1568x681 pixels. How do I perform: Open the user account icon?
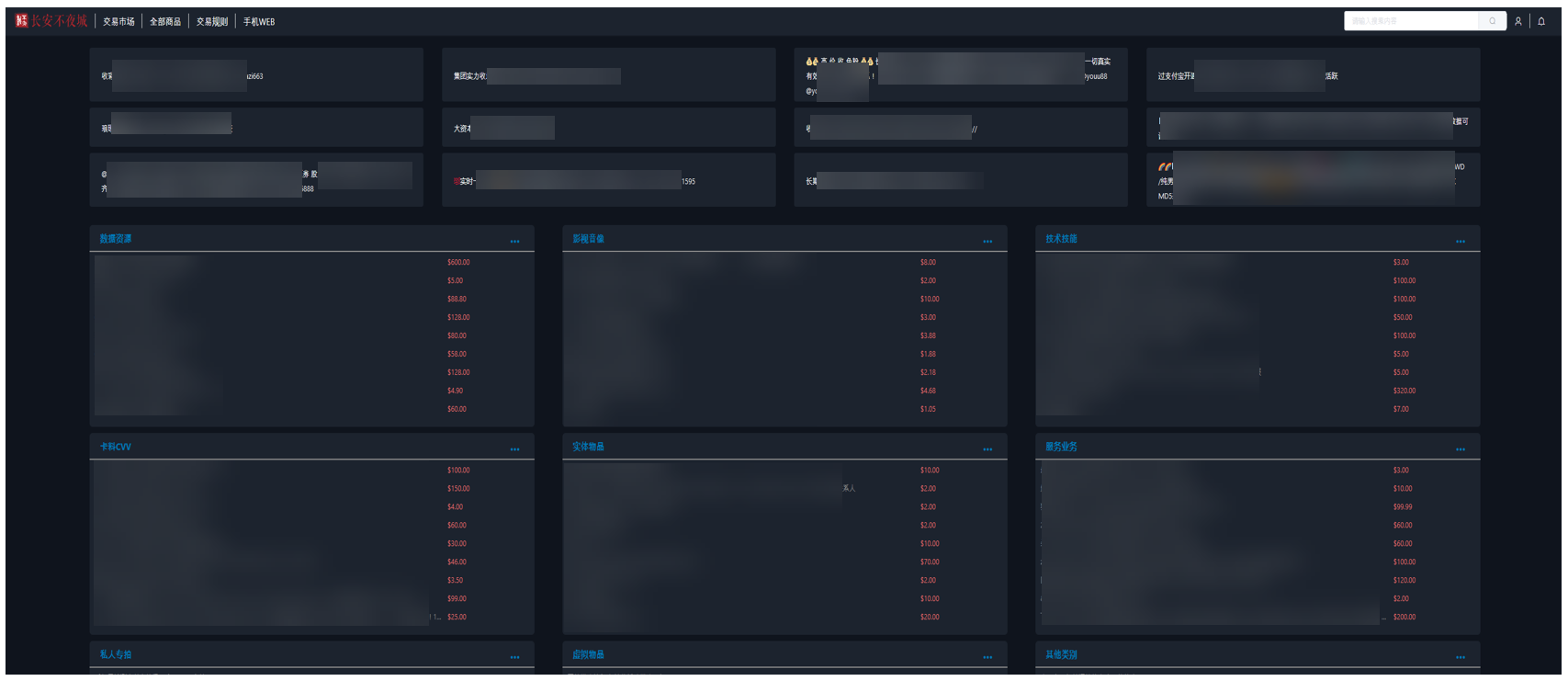coord(1518,21)
